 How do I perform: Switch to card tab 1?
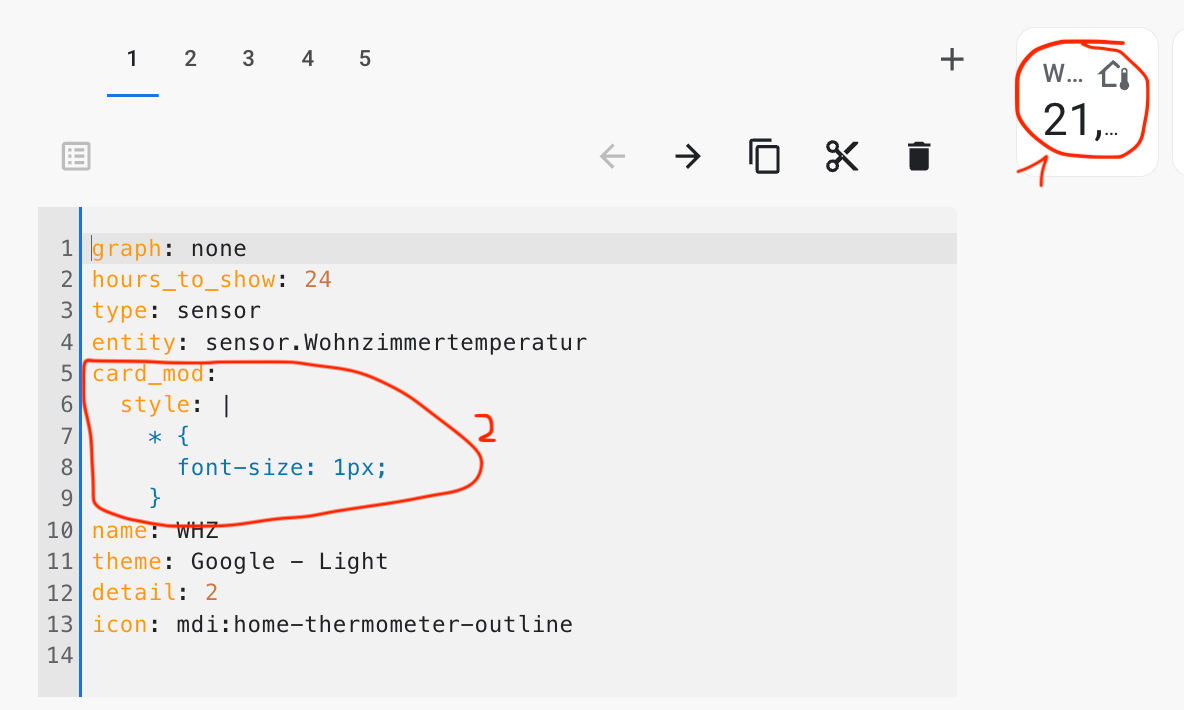(x=132, y=59)
